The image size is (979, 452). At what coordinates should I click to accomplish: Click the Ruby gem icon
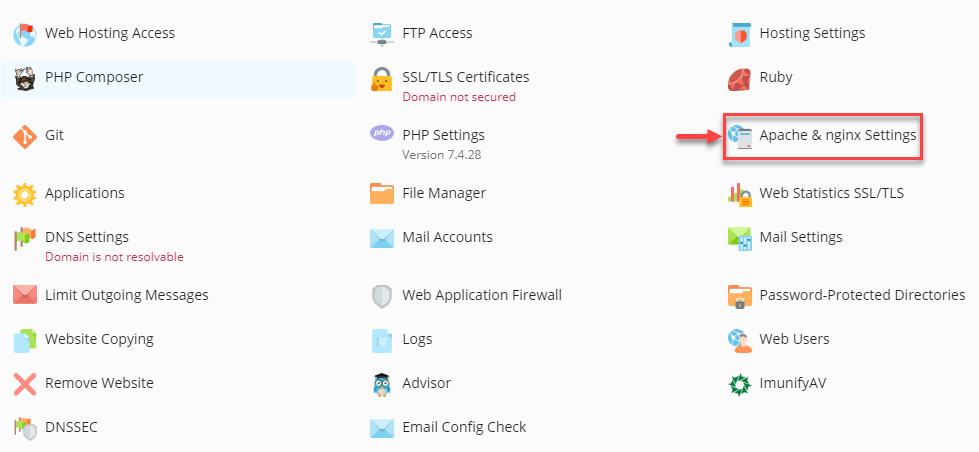(x=739, y=78)
